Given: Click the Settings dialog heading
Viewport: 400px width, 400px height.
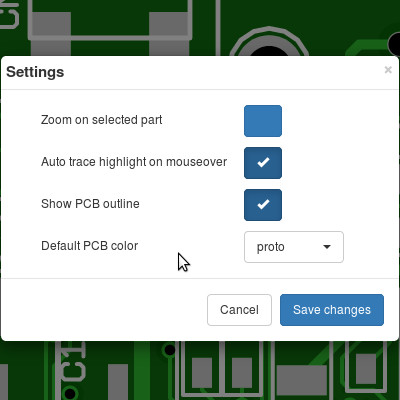Looking at the screenshot, I should click(35, 72).
